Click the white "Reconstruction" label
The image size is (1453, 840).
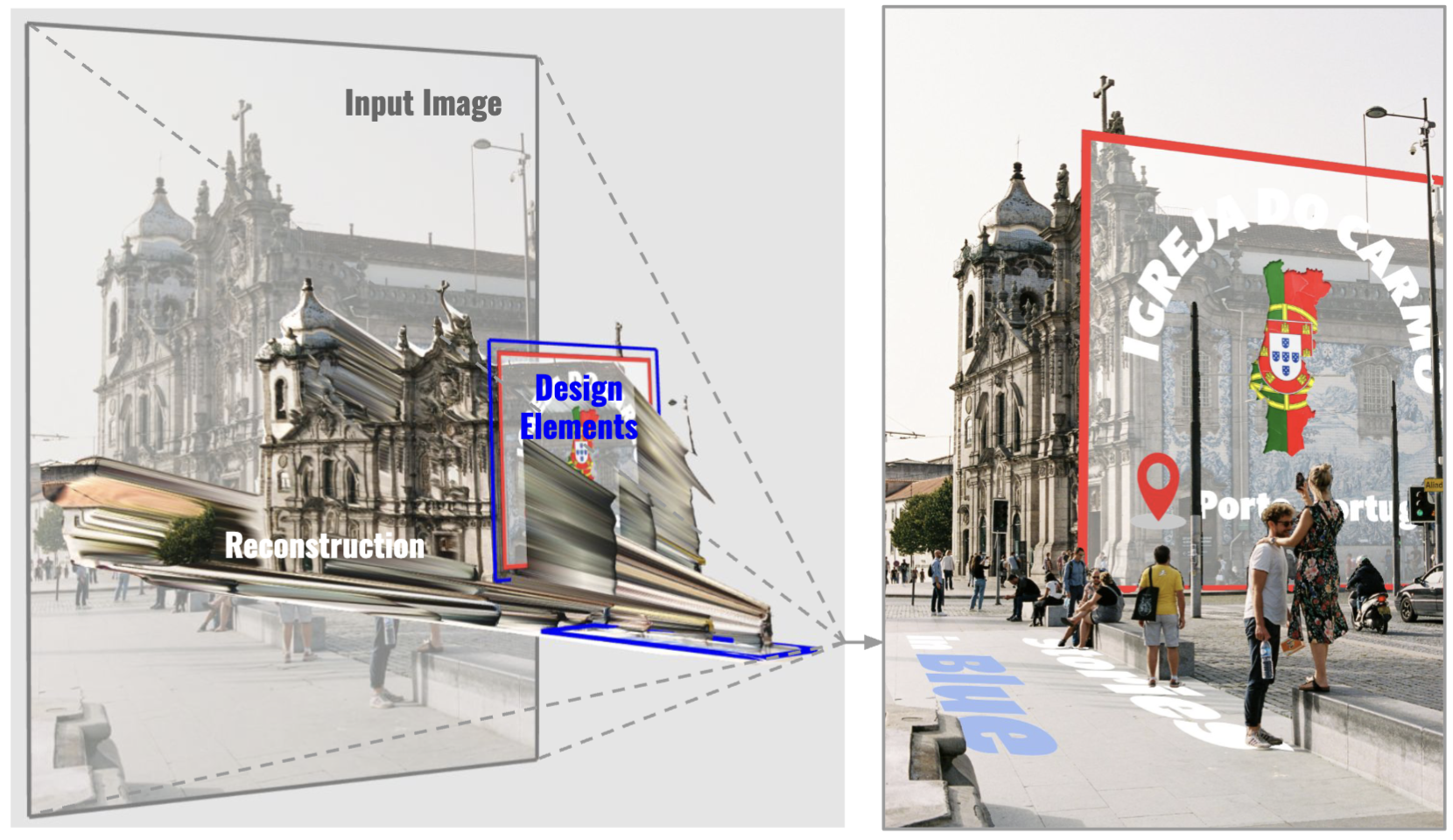[325, 546]
